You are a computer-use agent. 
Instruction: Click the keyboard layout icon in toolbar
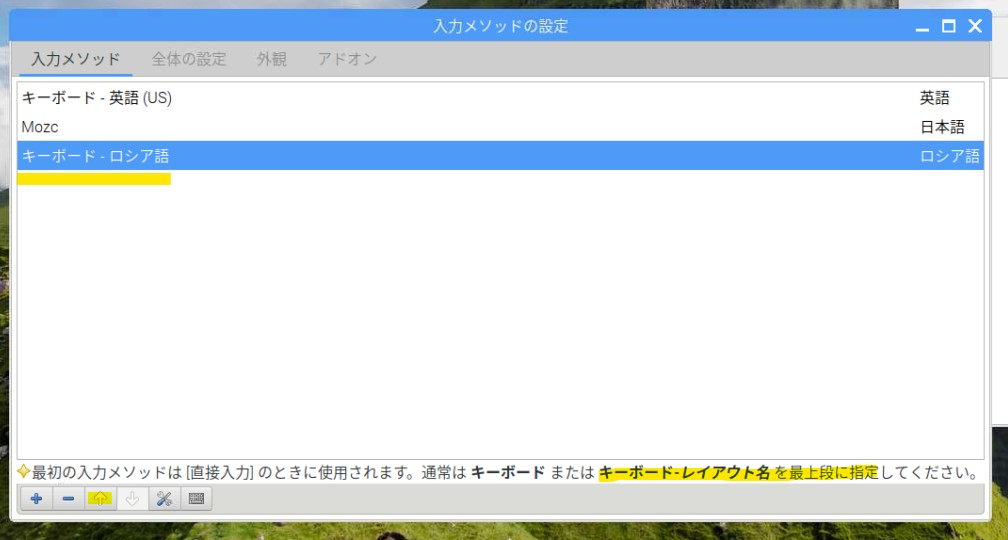(196, 499)
